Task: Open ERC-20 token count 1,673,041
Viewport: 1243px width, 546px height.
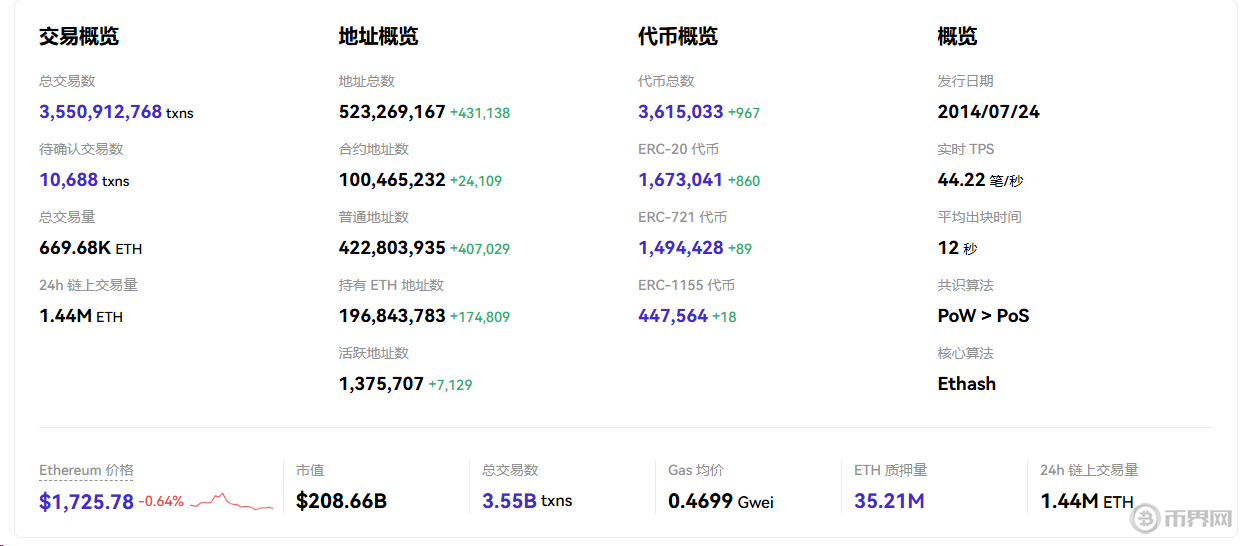Action: (680, 180)
